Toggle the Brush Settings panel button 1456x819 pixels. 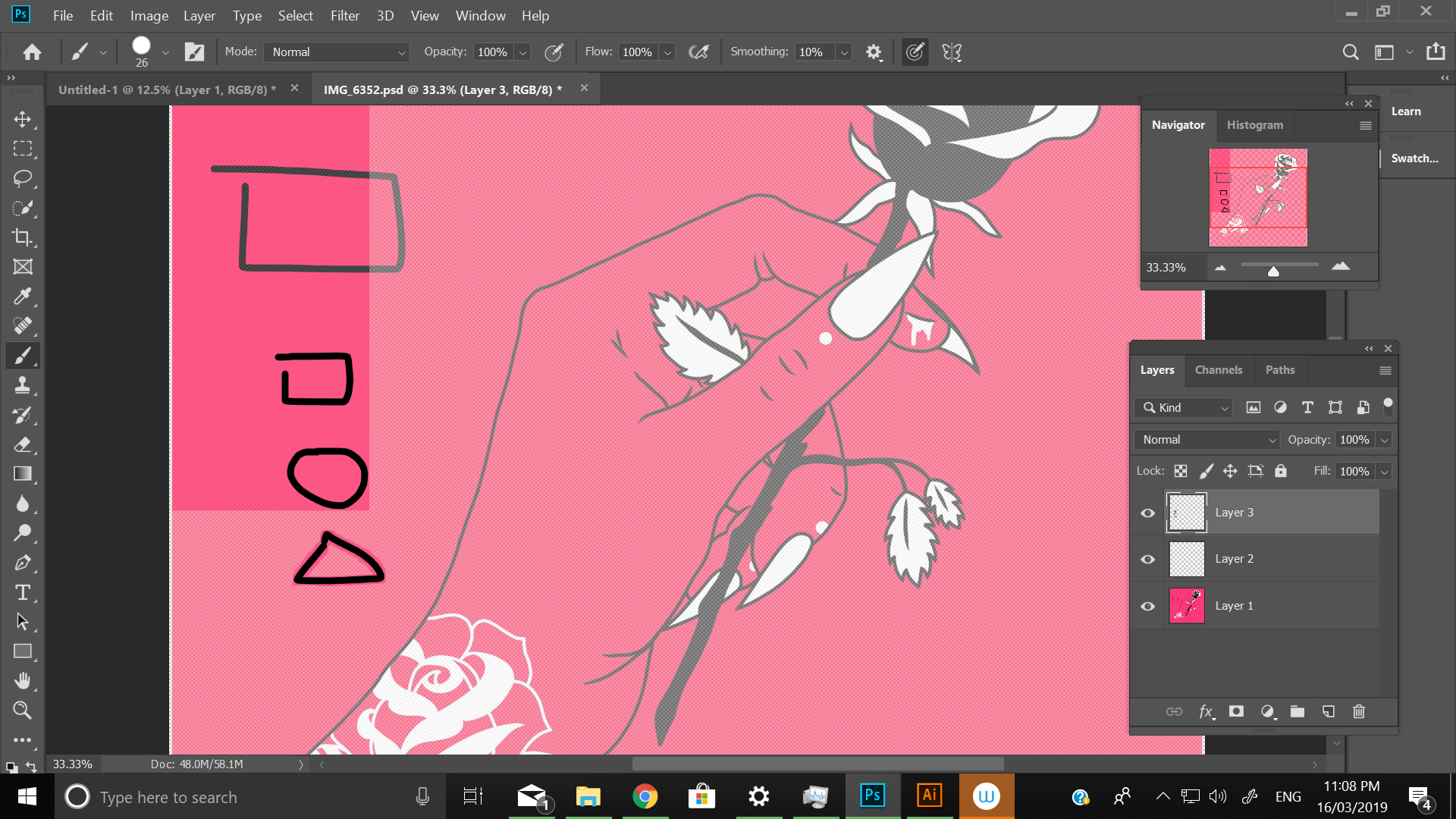click(x=195, y=52)
